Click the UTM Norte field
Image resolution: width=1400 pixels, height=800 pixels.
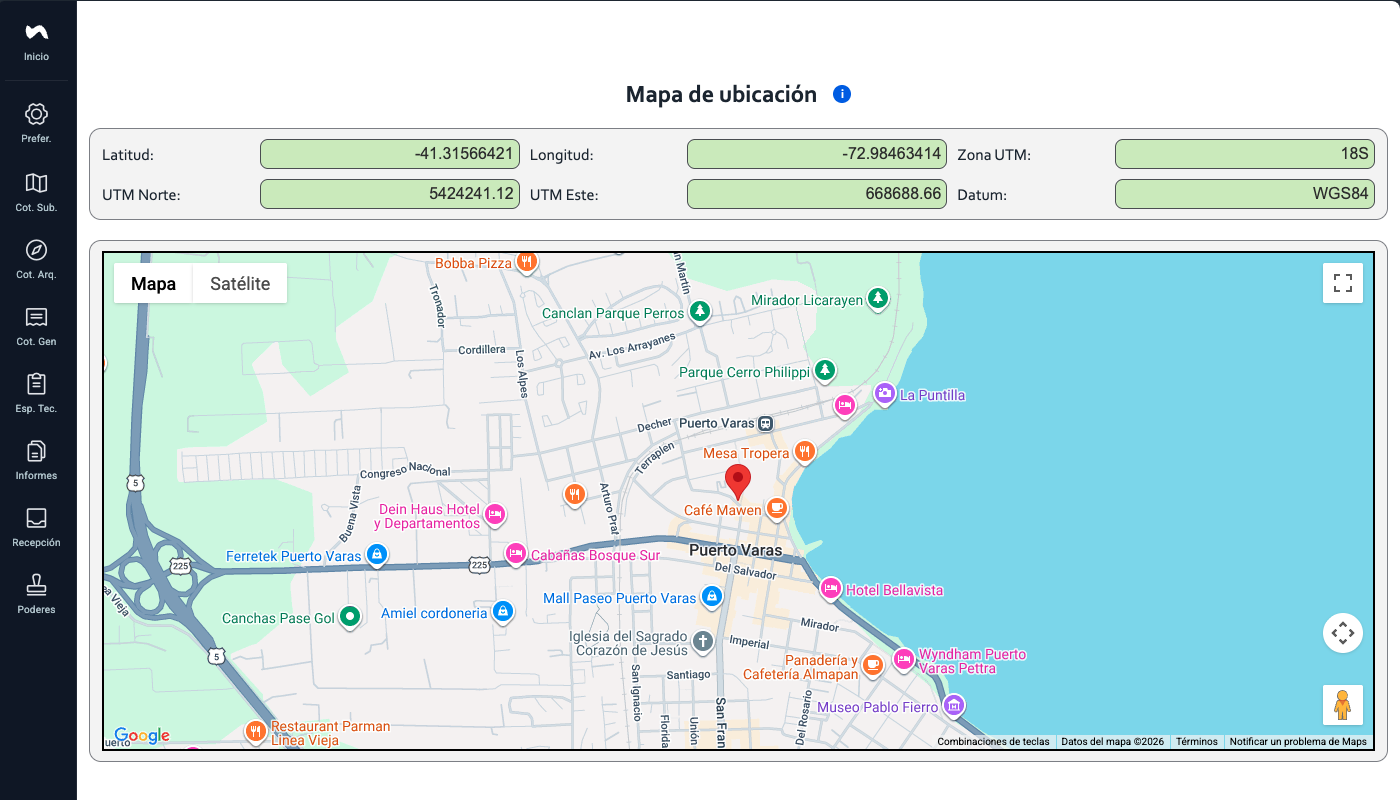click(x=390, y=194)
